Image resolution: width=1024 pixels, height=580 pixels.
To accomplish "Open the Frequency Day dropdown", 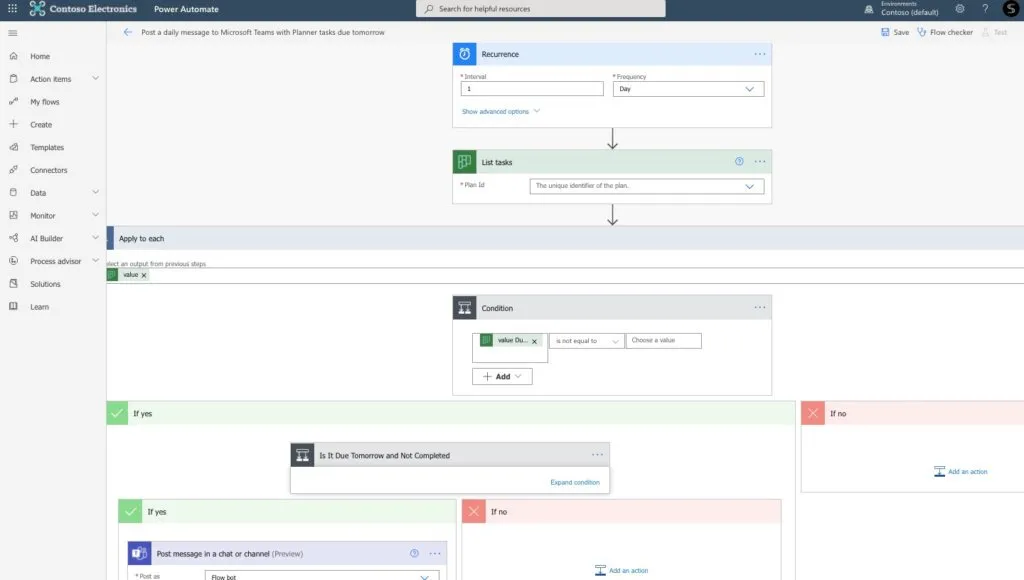I will [688, 89].
